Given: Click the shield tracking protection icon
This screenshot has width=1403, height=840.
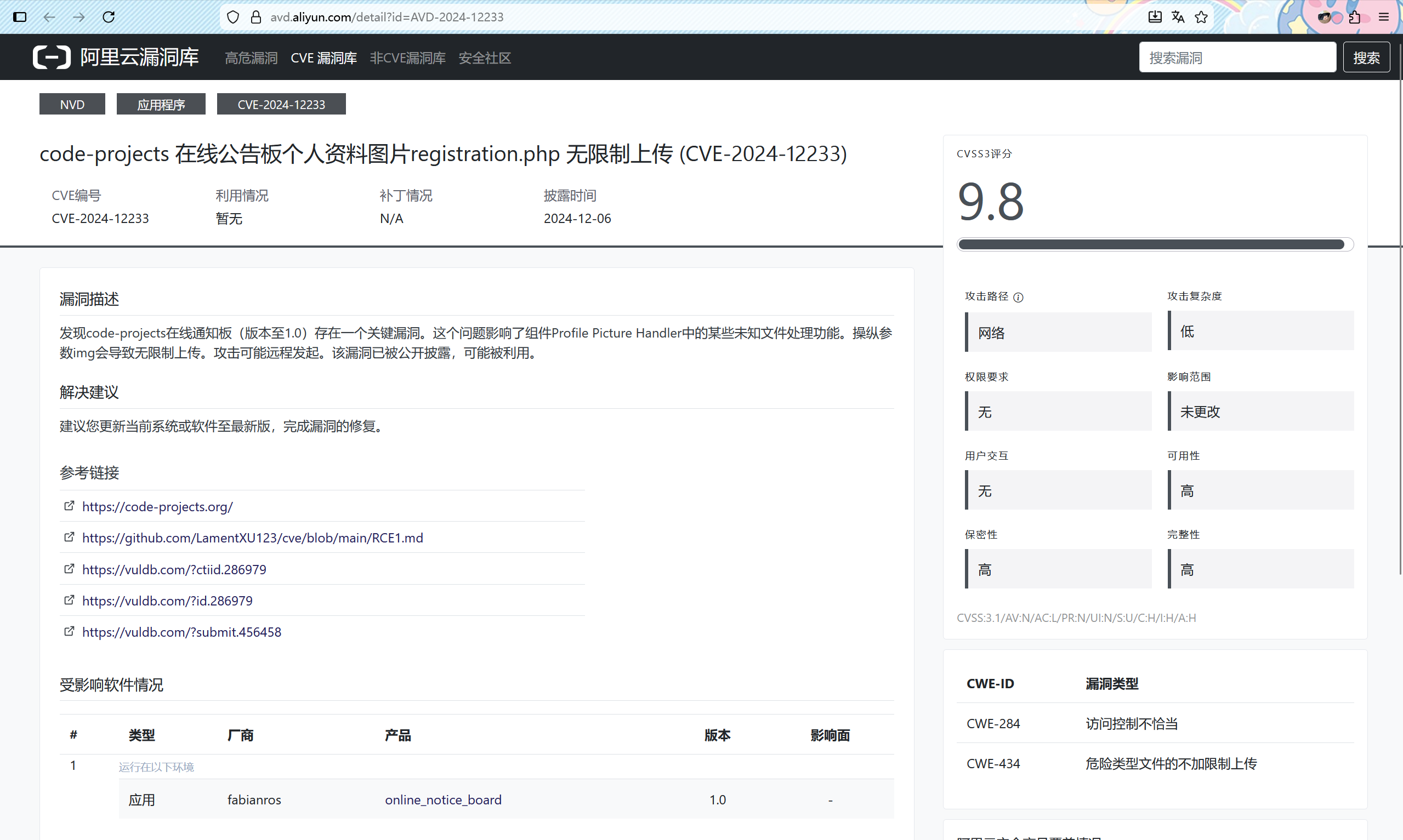Looking at the screenshot, I should (x=232, y=17).
